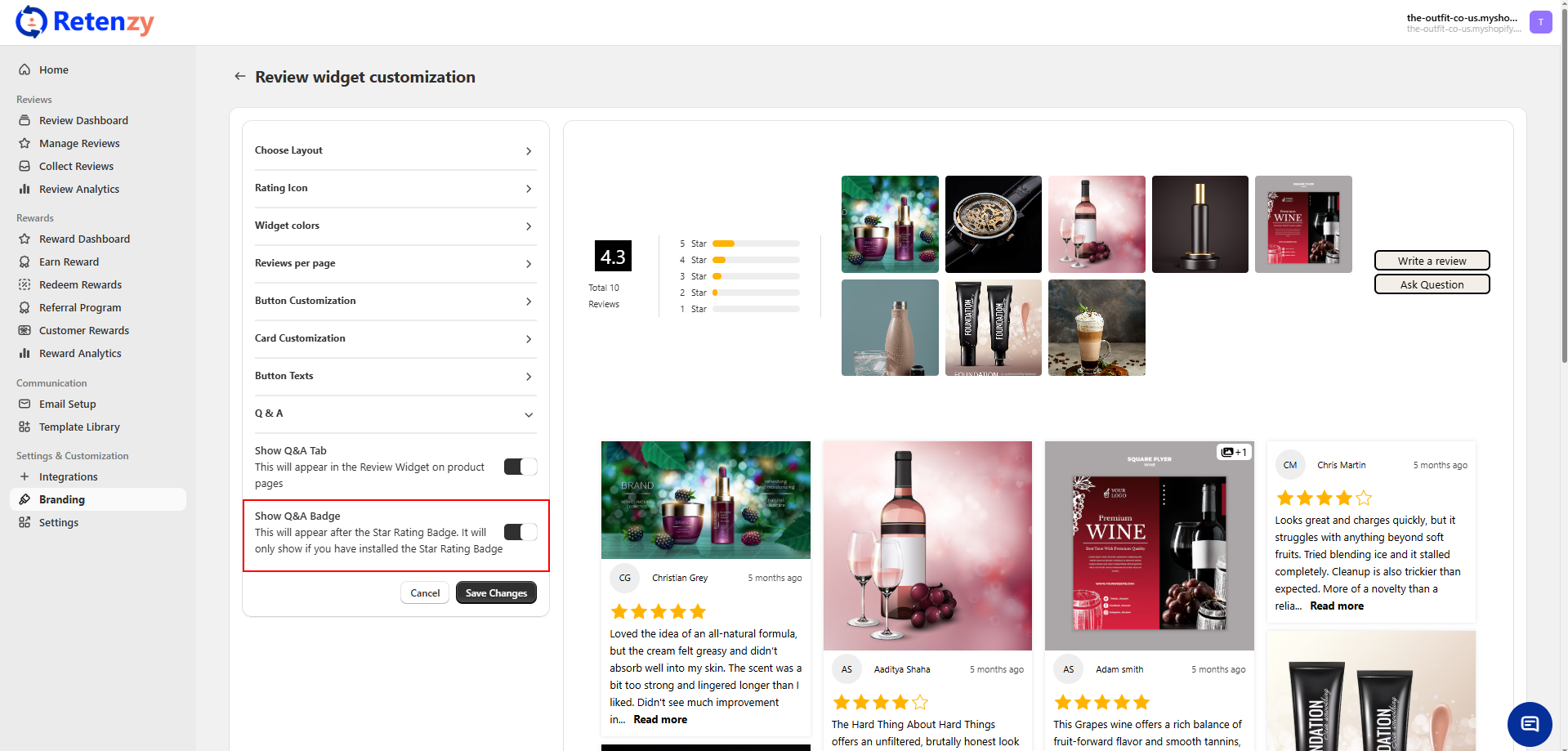
Task: Click the Integrations plus icon
Action: (25, 476)
